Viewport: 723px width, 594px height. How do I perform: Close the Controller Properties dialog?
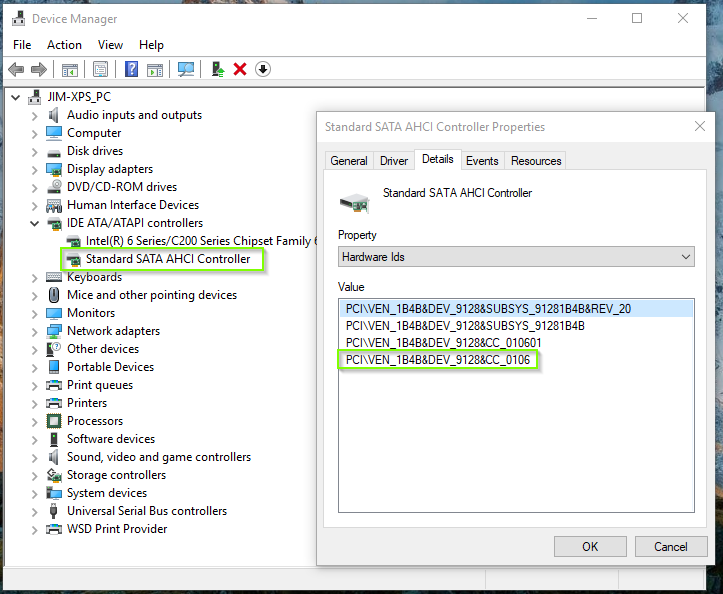click(699, 127)
